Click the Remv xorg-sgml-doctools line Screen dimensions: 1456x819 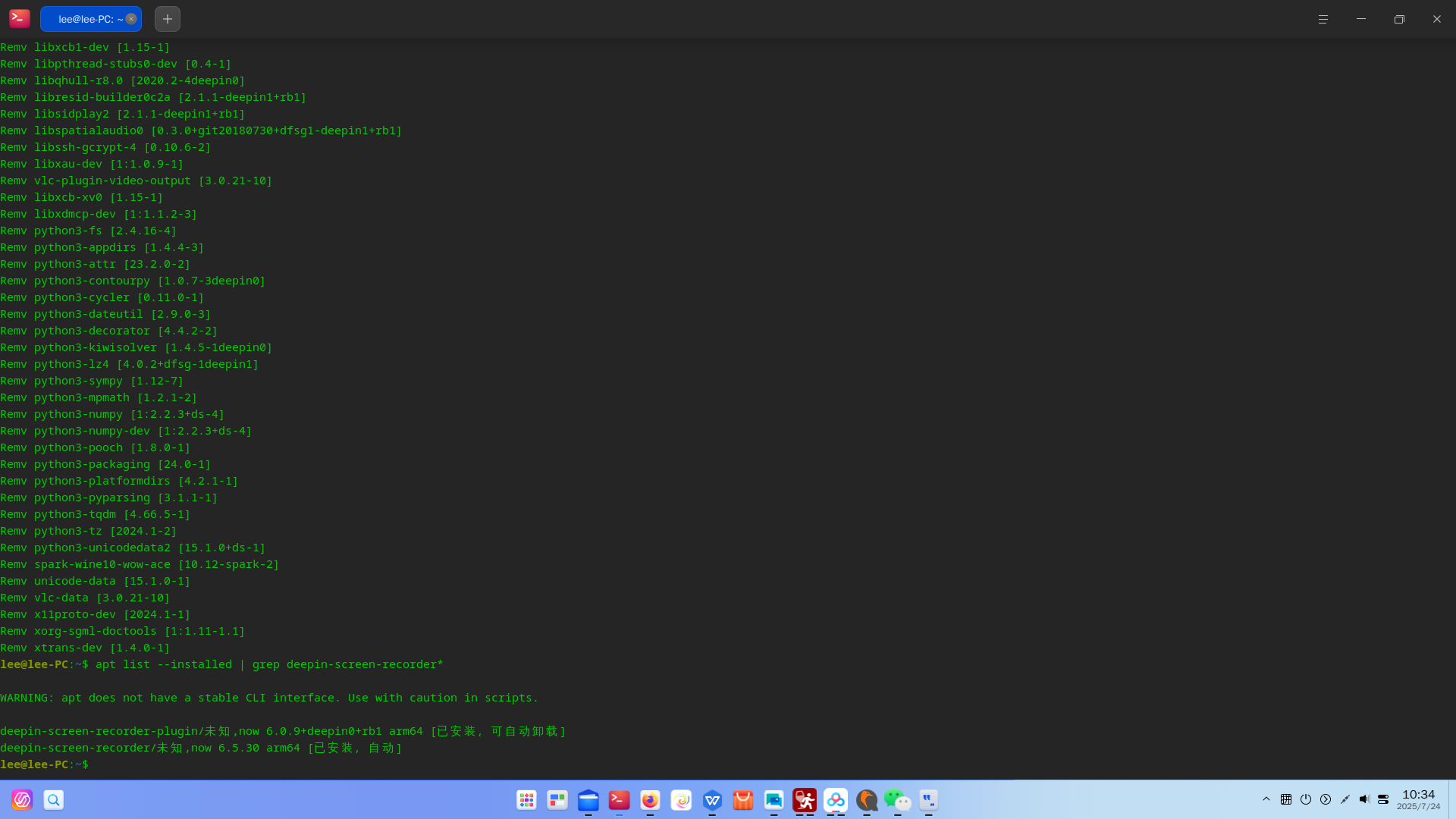(123, 631)
